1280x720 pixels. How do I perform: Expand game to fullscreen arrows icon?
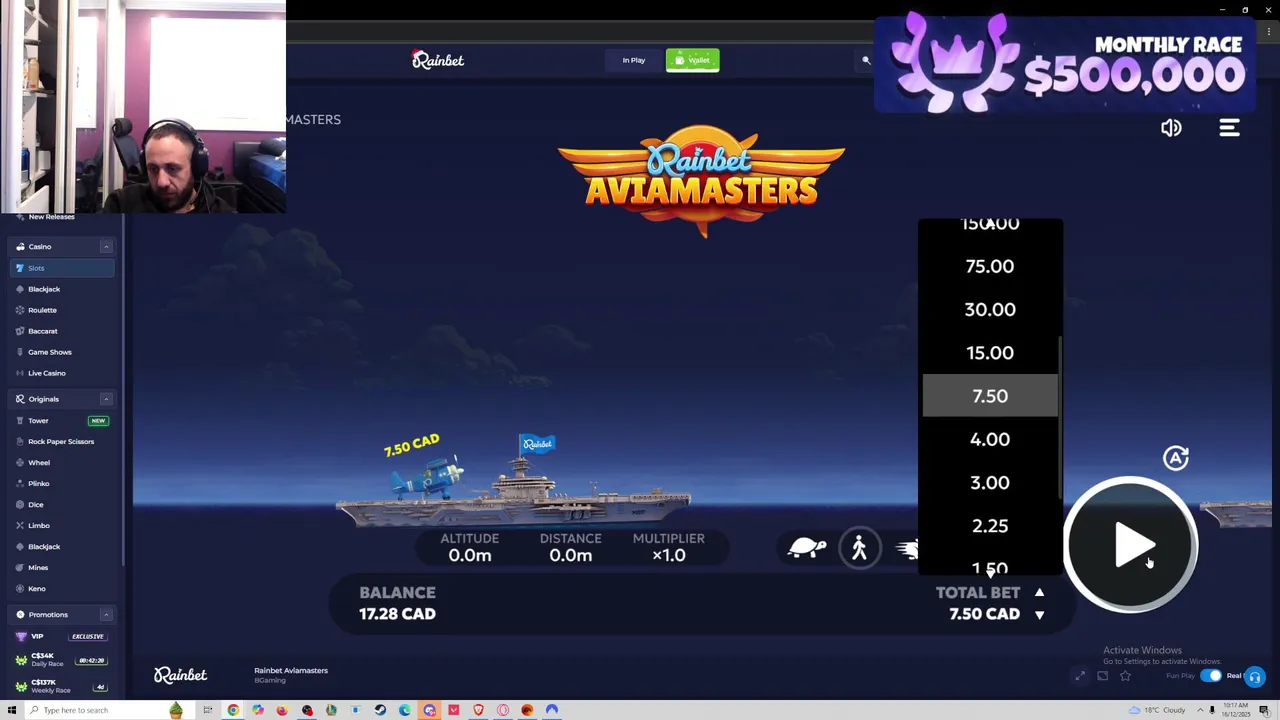coord(1080,677)
